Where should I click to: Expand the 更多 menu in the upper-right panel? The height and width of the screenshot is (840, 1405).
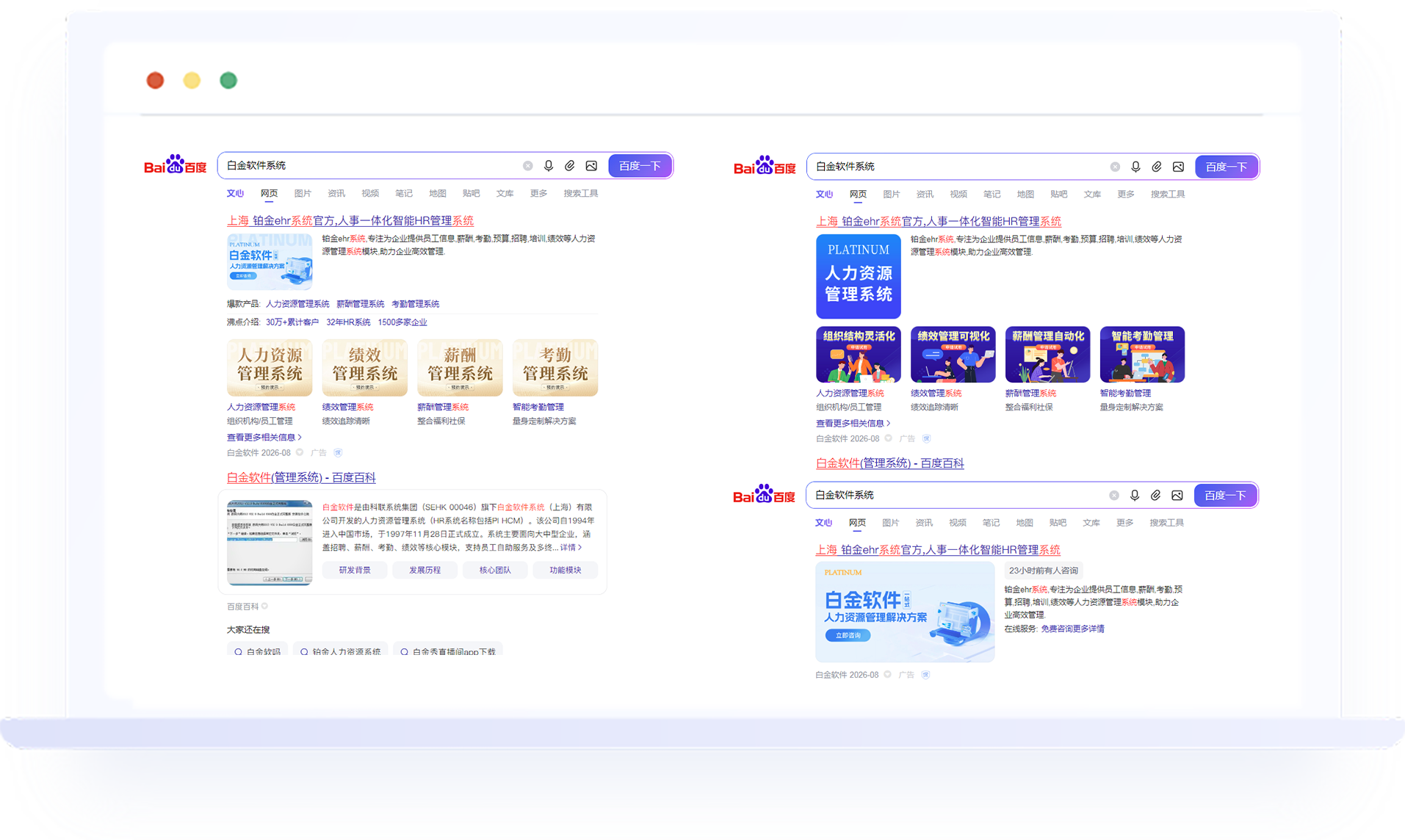(1126, 195)
